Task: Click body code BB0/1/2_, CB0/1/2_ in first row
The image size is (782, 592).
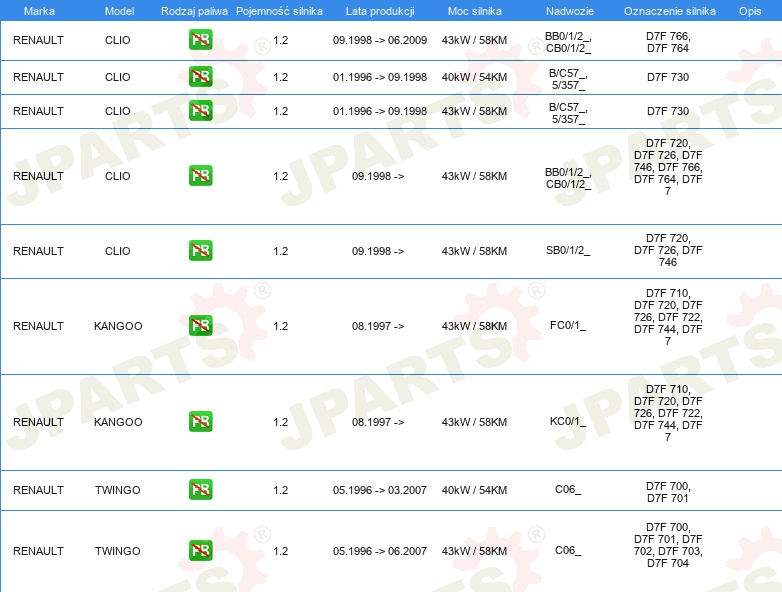Action: (x=568, y=42)
